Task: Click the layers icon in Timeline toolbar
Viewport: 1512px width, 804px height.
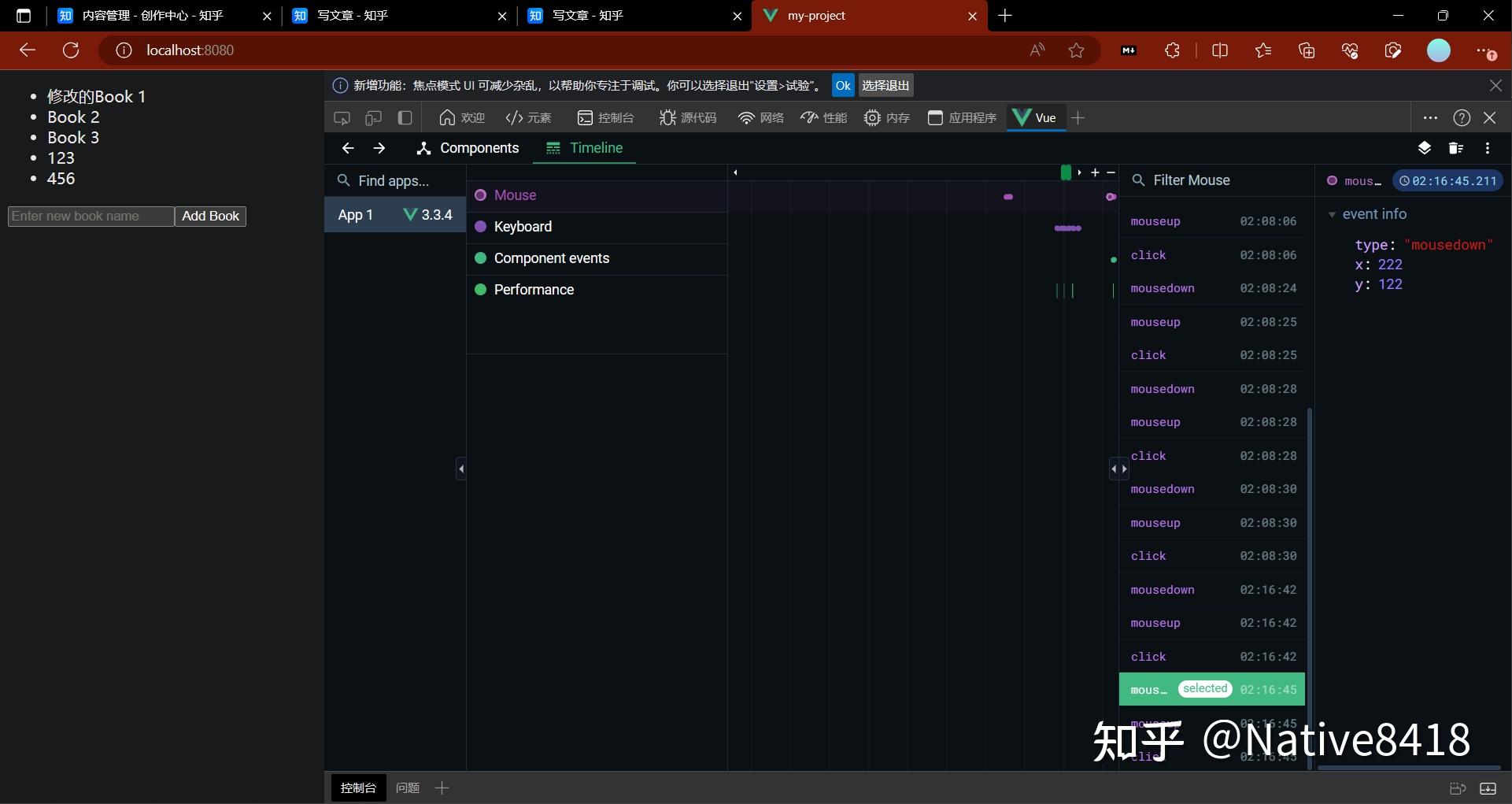Action: [1424, 148]
